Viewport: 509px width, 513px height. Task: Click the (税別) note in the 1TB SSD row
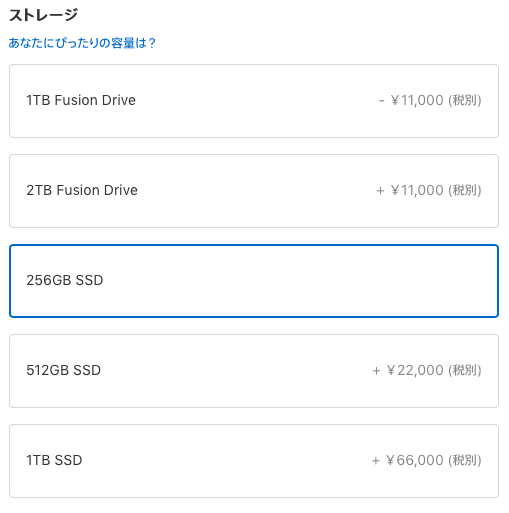(x=465, y=460)
